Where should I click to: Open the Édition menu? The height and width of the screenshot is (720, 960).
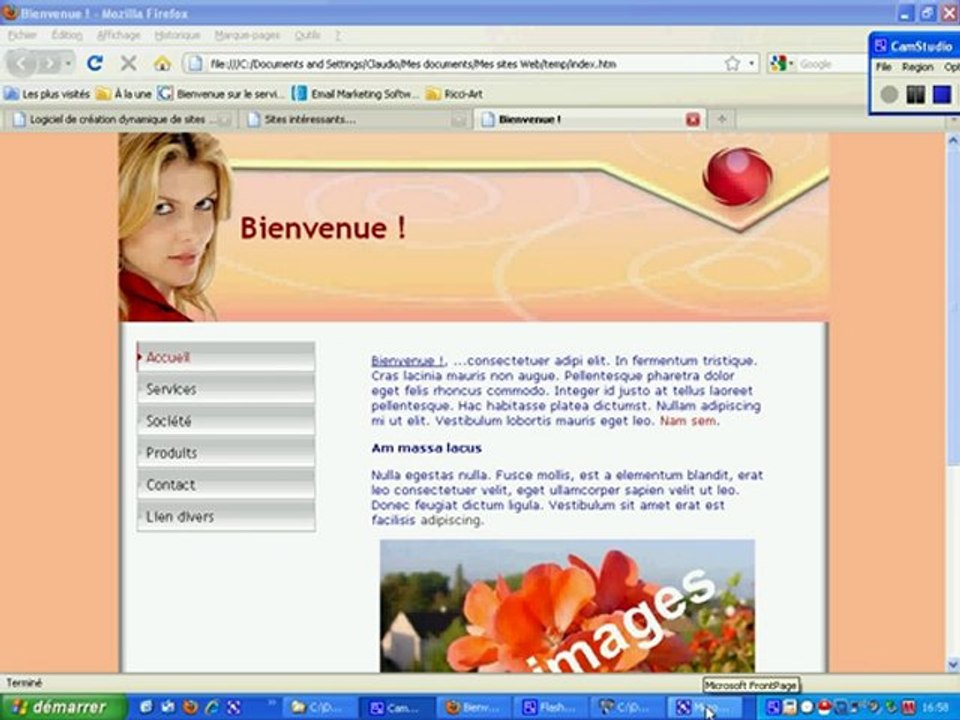pos(67,36)
